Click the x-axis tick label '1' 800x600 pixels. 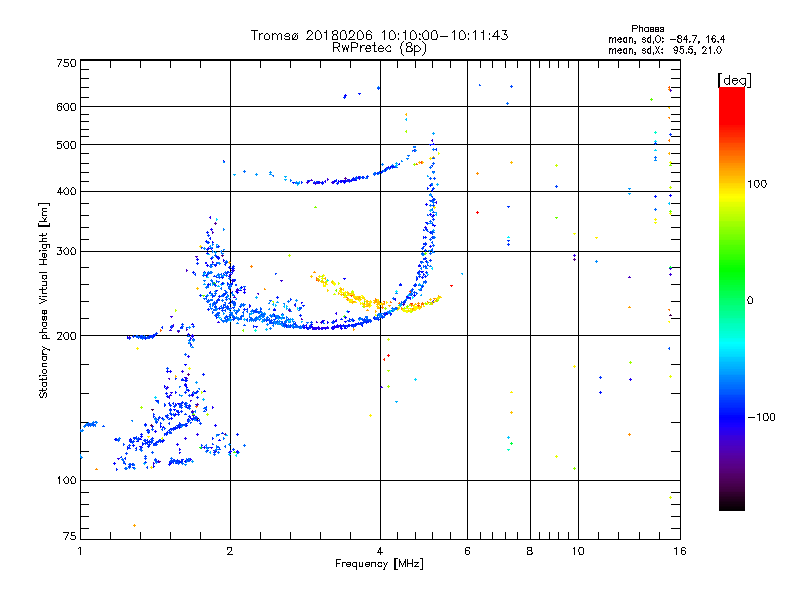coord(80,551)
